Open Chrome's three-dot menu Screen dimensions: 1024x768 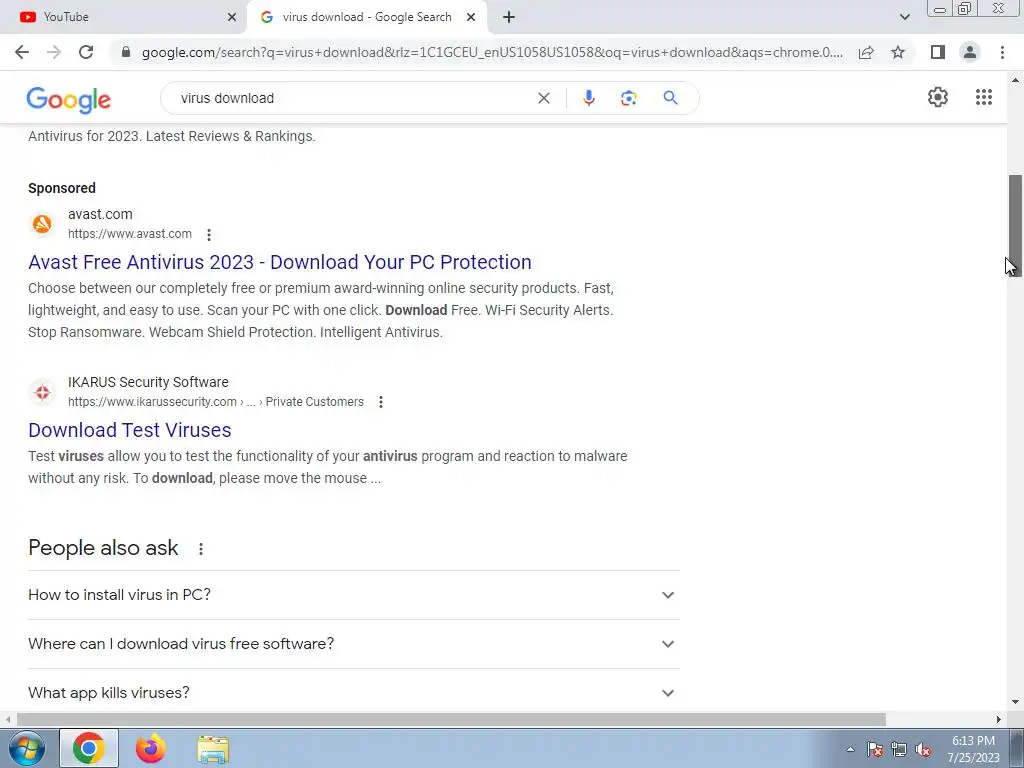tap(1002, 52)
